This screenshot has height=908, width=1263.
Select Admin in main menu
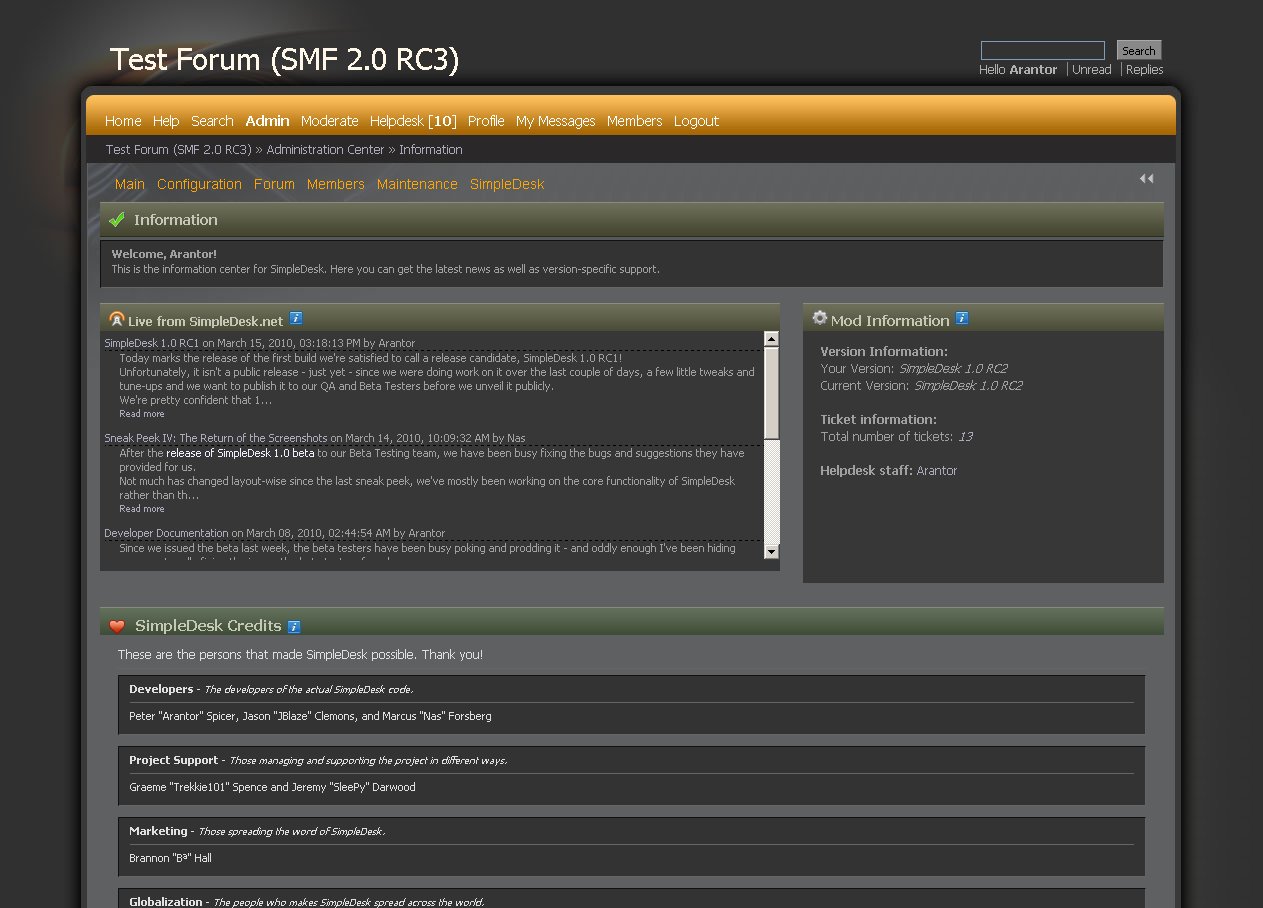(268, 121)
